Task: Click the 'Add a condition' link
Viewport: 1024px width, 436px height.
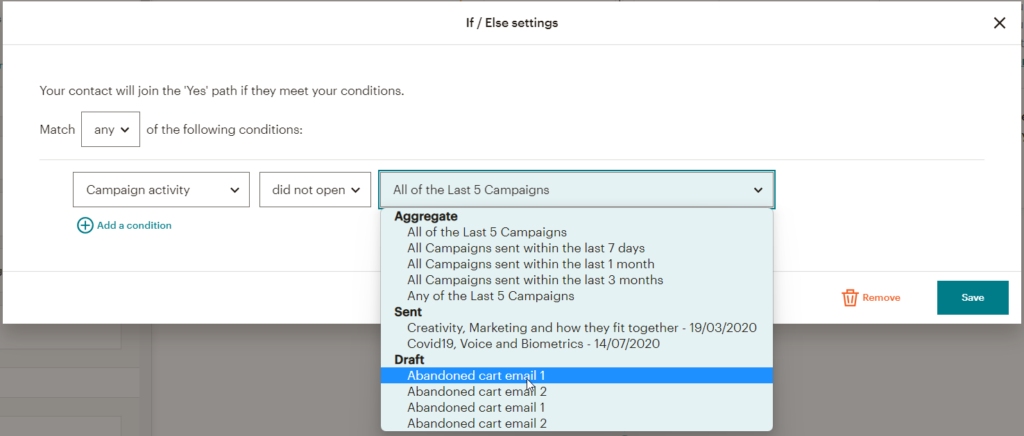Action: click(x=134, y=225)
